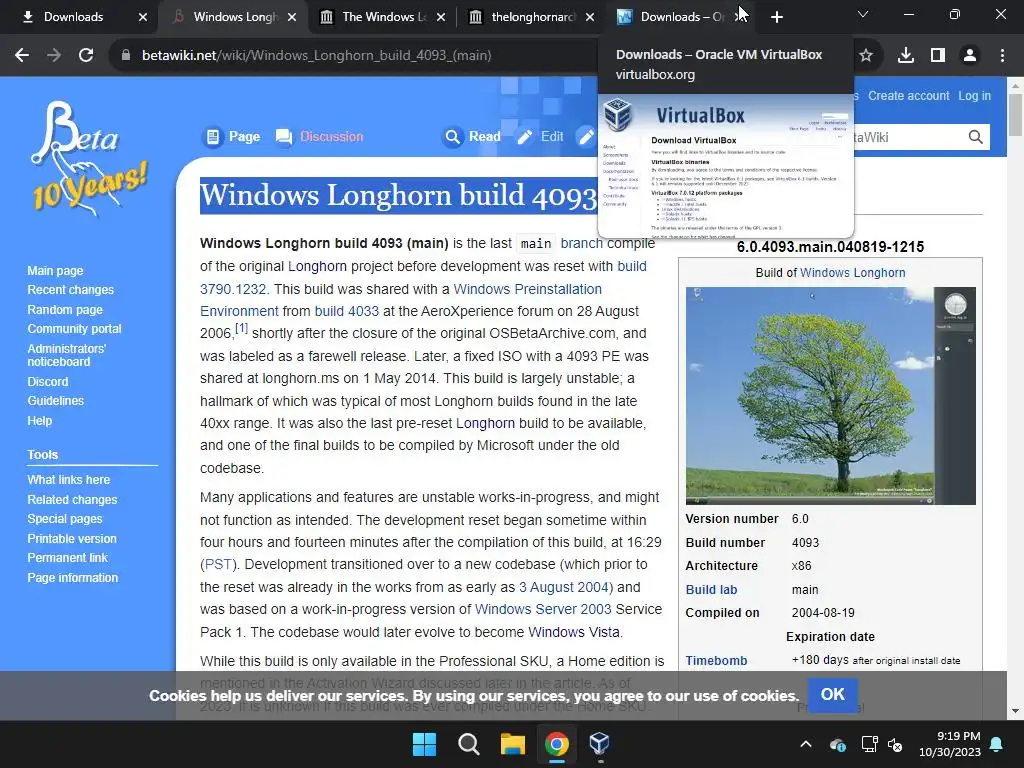
Task: Open the notification bell icon
Action: point(997,744)
